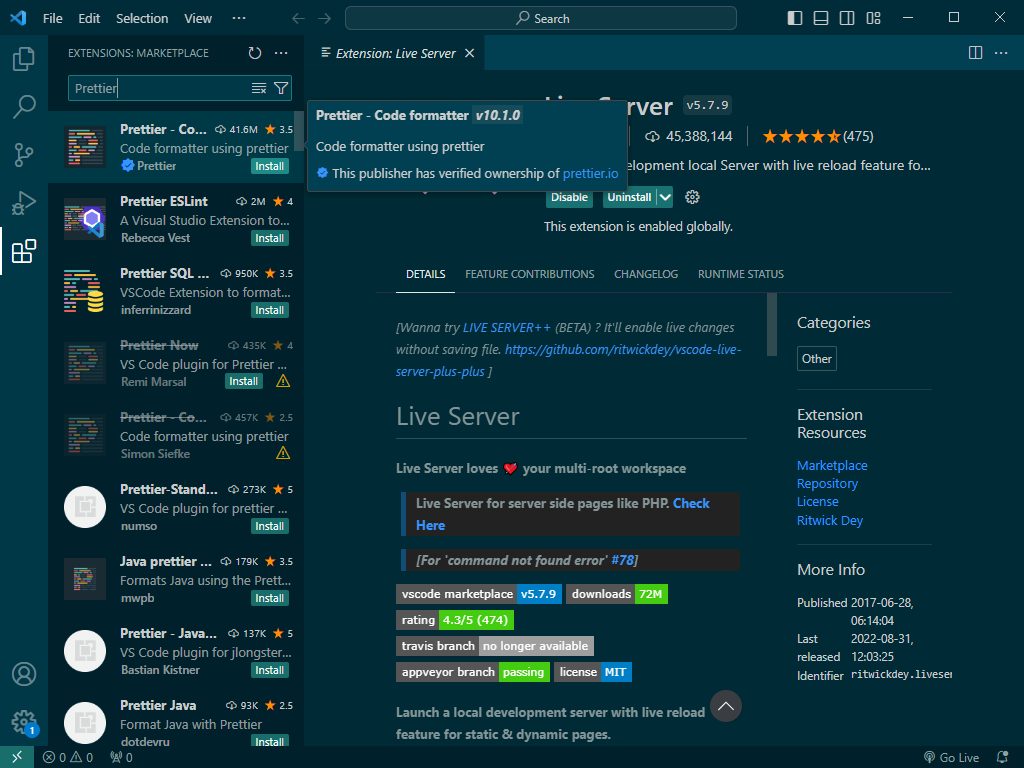The height and width of the screenshot is (768, 1024).
Task: Open the Accounts menu icon
Action: click(24, 674)
